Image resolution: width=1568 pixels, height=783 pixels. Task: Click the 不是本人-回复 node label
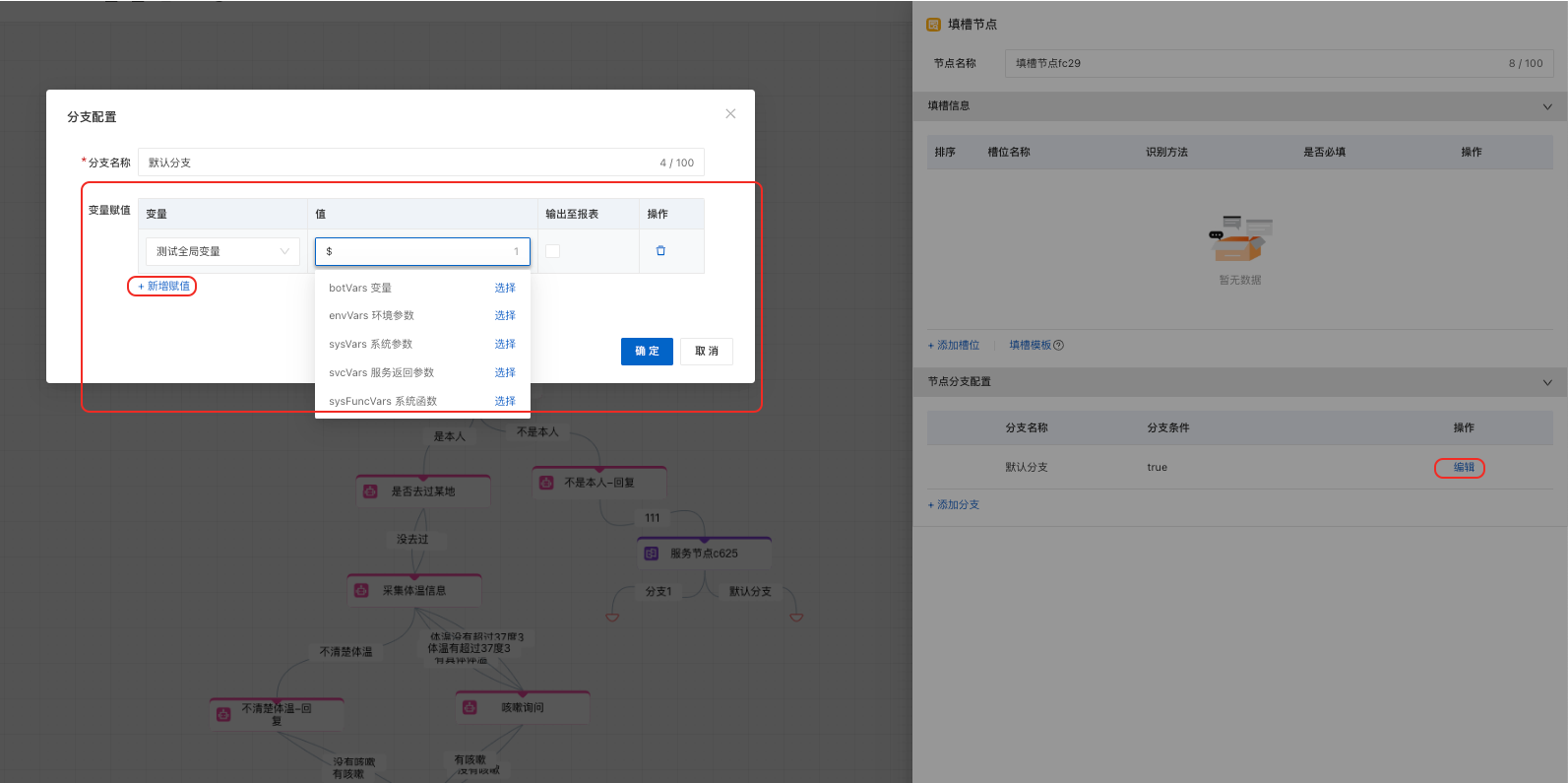click(599, 483)
